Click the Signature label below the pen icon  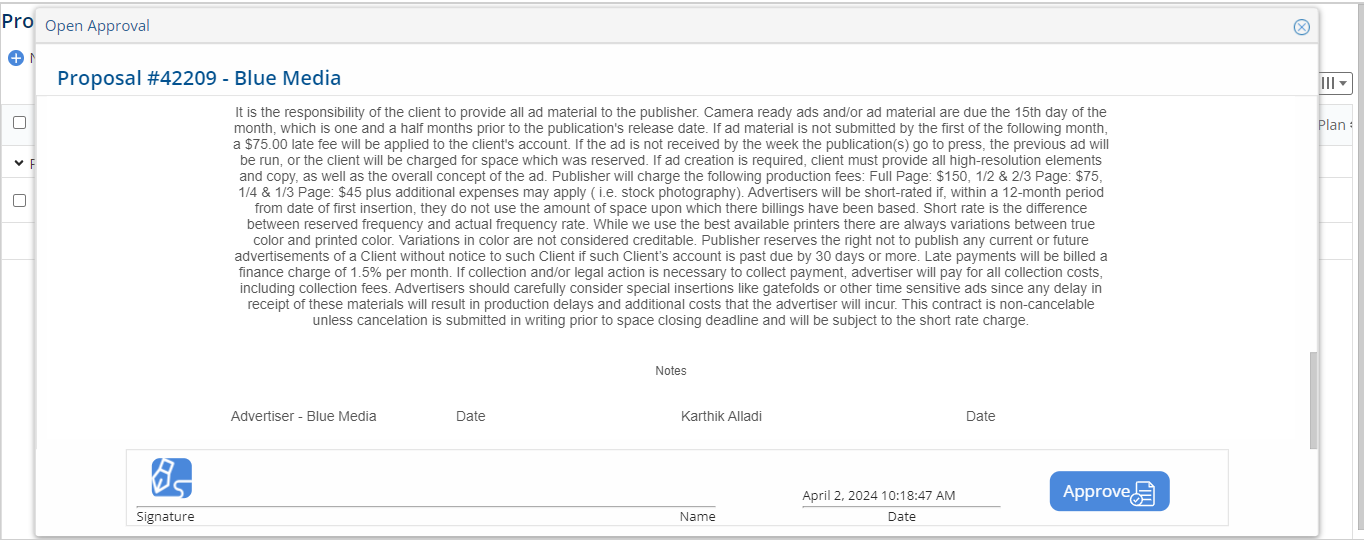(x=166, y=517)
